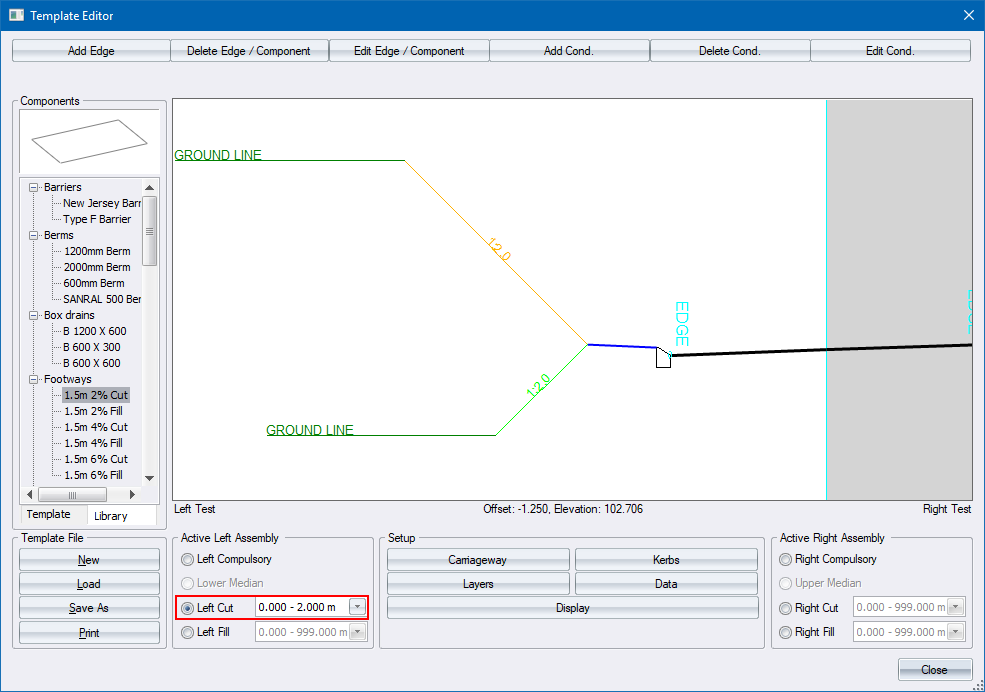Click the horizontal scrollbar thumb in components
985x692 pixels.
[x=72, y=495]
